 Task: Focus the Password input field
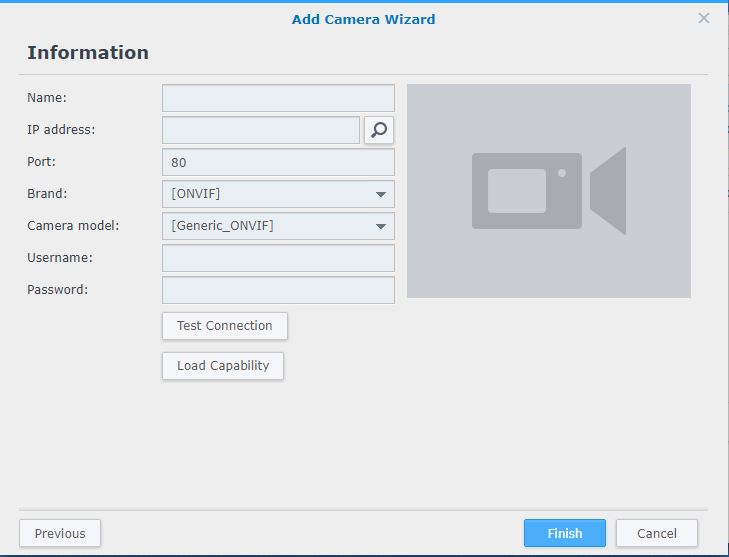[278, 290]
